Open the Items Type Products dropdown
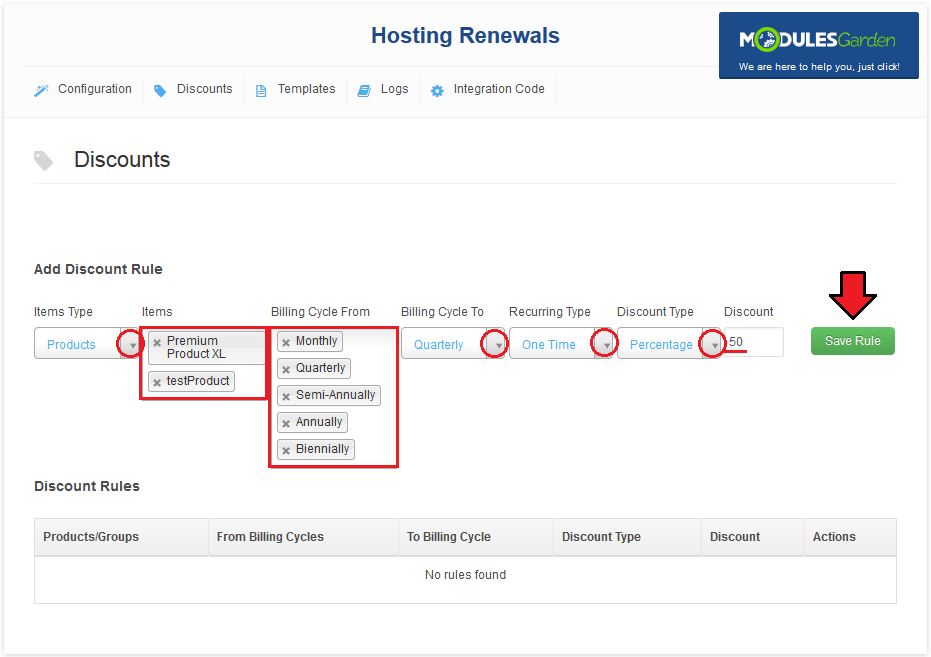Screen dimensions: 931x657 tap(86, 343)
